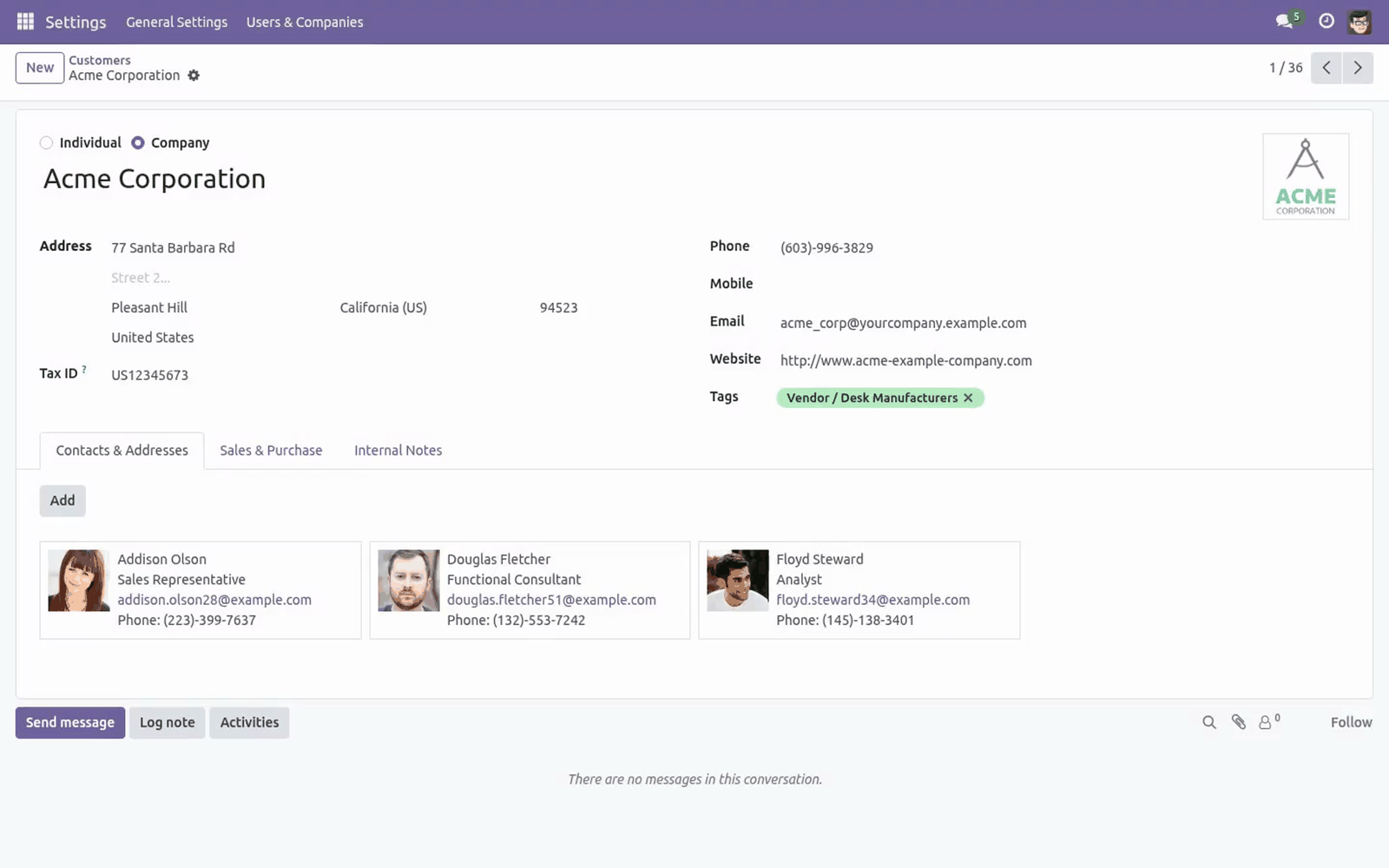Go back via Customers breadcrumb link
Viewport: 1389px width, 868px height.
[100, 60]
